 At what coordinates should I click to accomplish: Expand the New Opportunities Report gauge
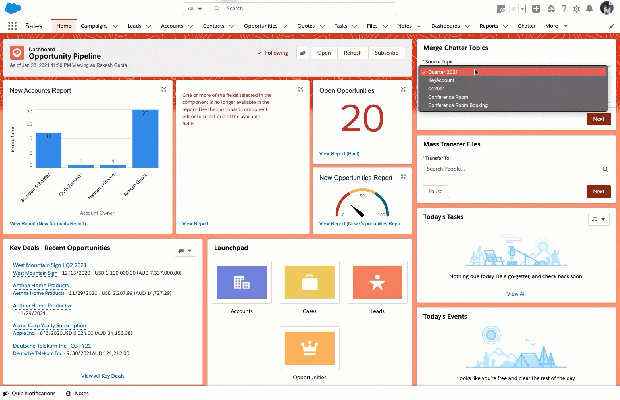click(x=403, y=176)
